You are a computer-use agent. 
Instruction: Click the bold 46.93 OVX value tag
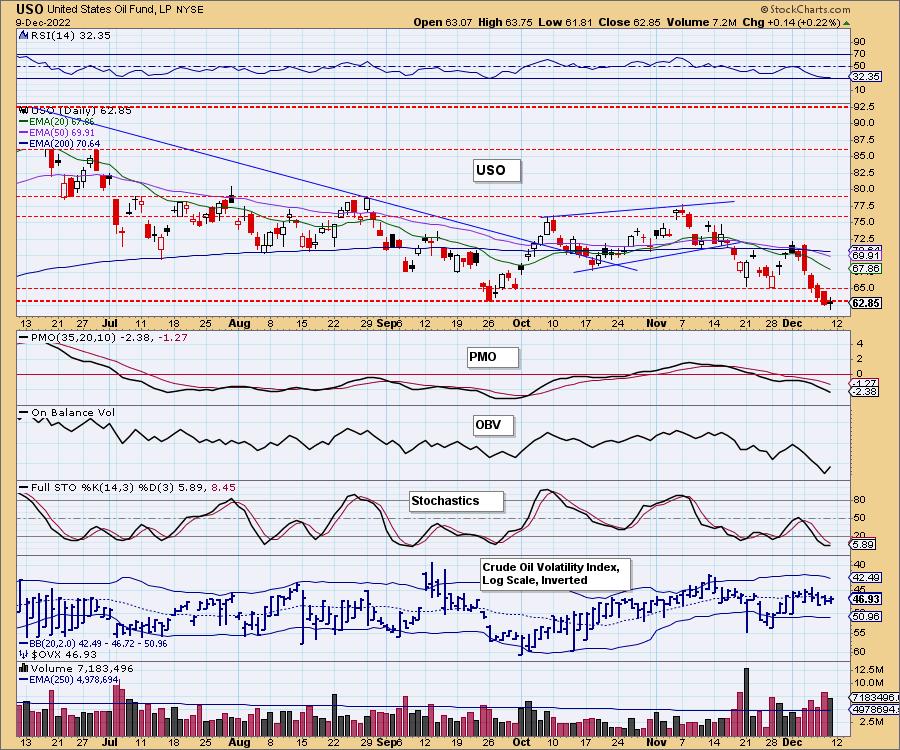(866, 599)
